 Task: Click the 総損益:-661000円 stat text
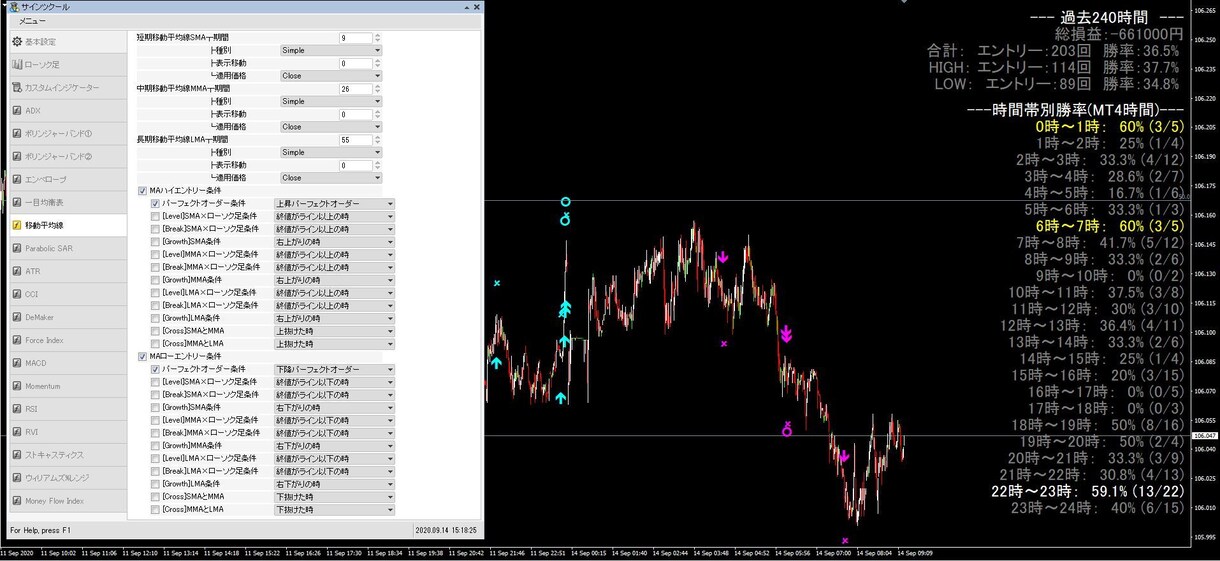point(1119,34)
